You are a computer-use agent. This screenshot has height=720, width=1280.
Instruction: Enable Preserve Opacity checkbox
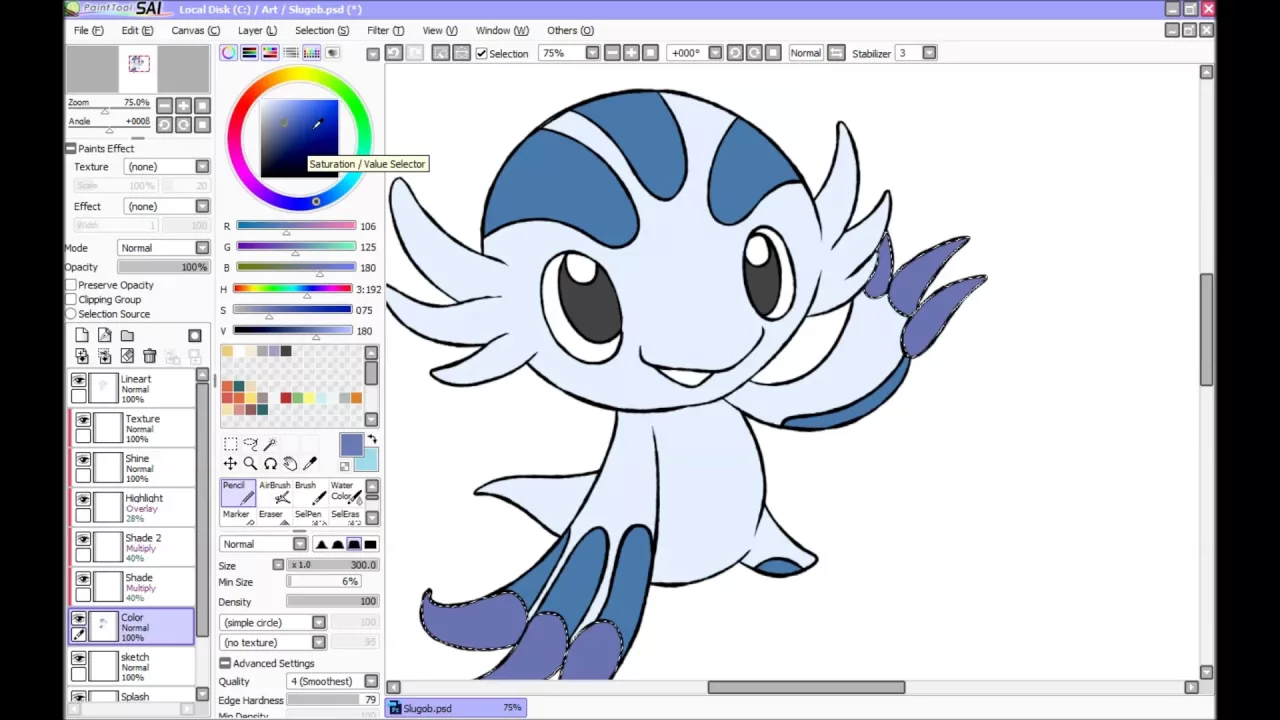click(x=71, y=285)
